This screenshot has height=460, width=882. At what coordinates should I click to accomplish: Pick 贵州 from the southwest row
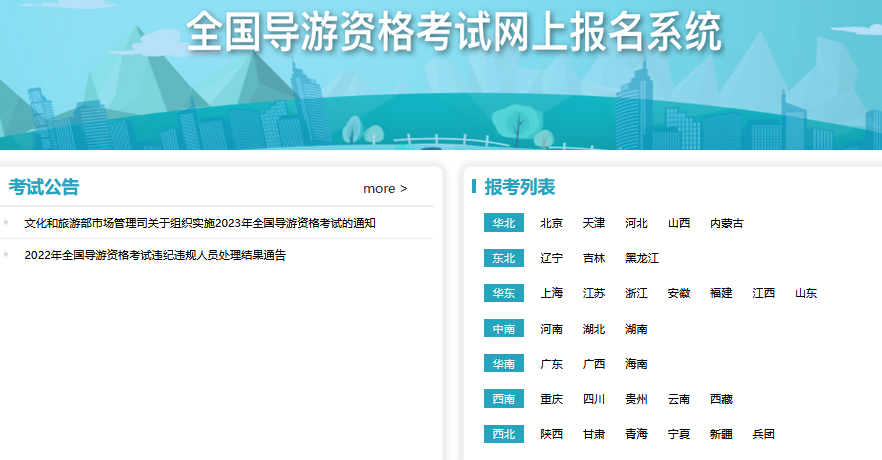(636, 399)
